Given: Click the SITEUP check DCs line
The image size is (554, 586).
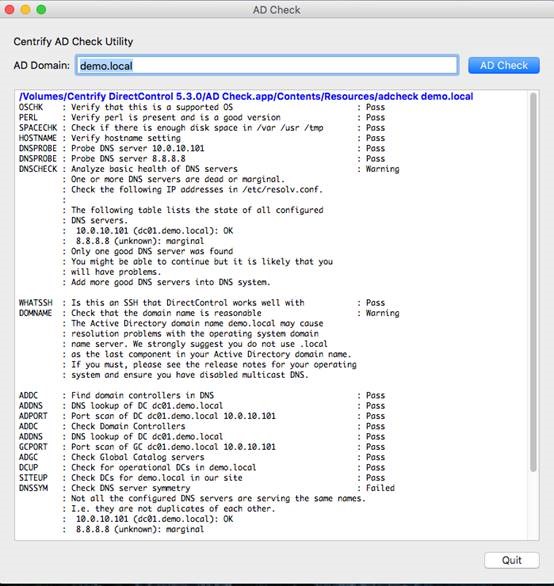Looking at the screenshot, I should pos(202,478).
